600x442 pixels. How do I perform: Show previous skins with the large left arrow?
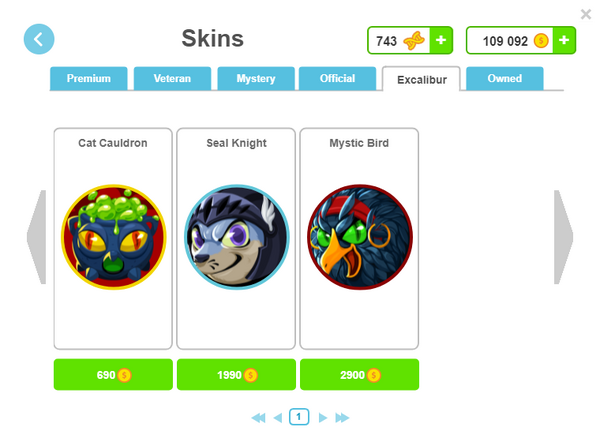[37, 237]
